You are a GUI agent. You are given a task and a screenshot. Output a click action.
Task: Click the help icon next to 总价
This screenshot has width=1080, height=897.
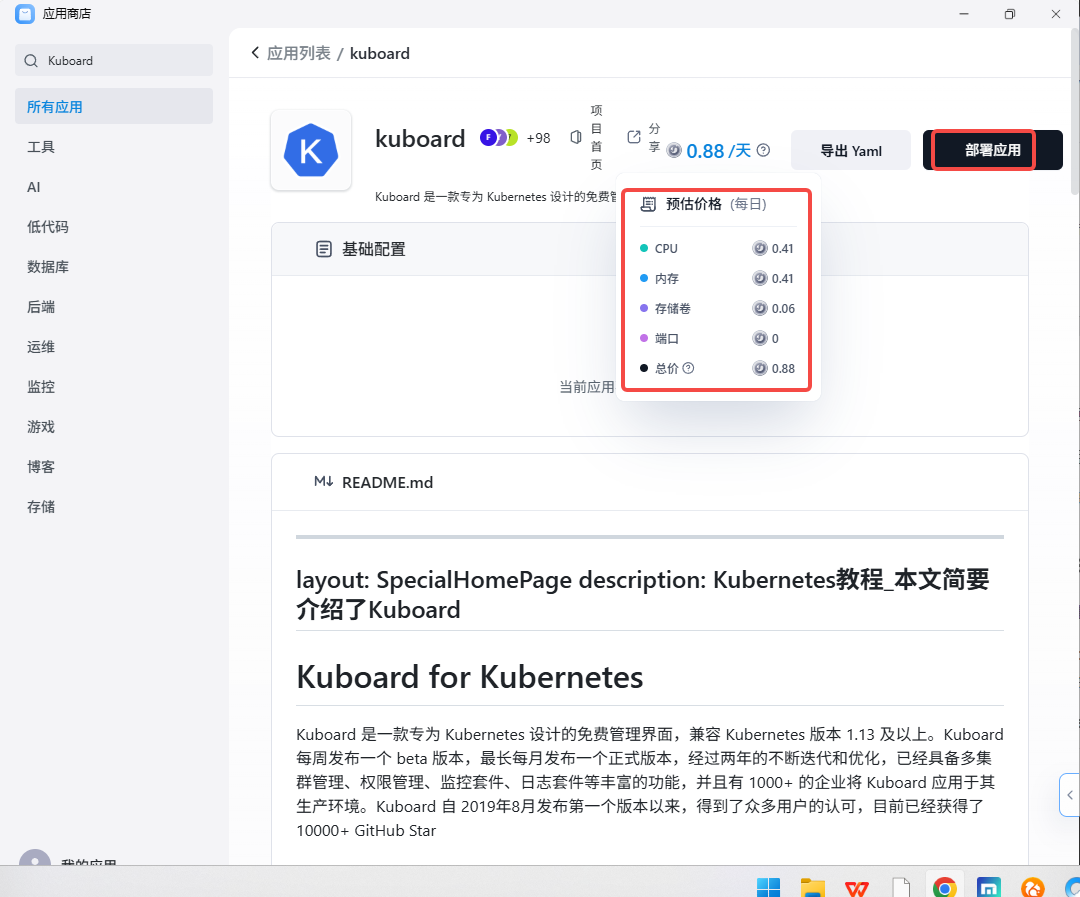click(688, 368)
